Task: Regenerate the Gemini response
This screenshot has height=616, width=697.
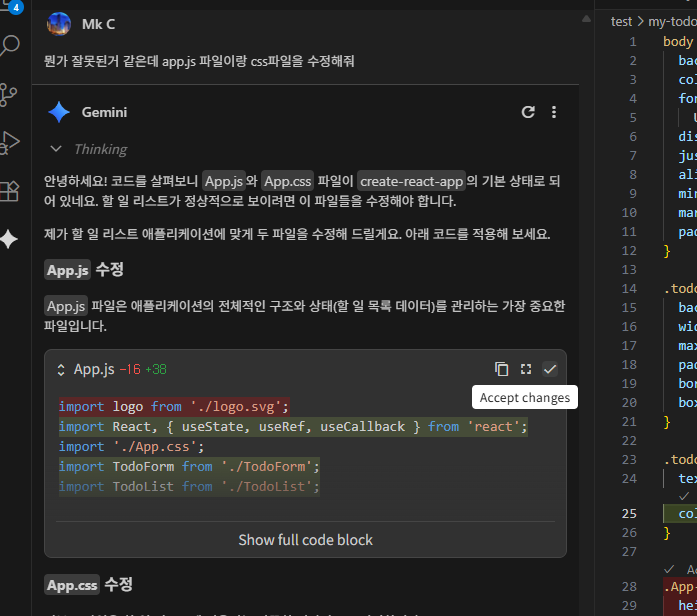Action: pyautogui.click(x=528, y=112)
